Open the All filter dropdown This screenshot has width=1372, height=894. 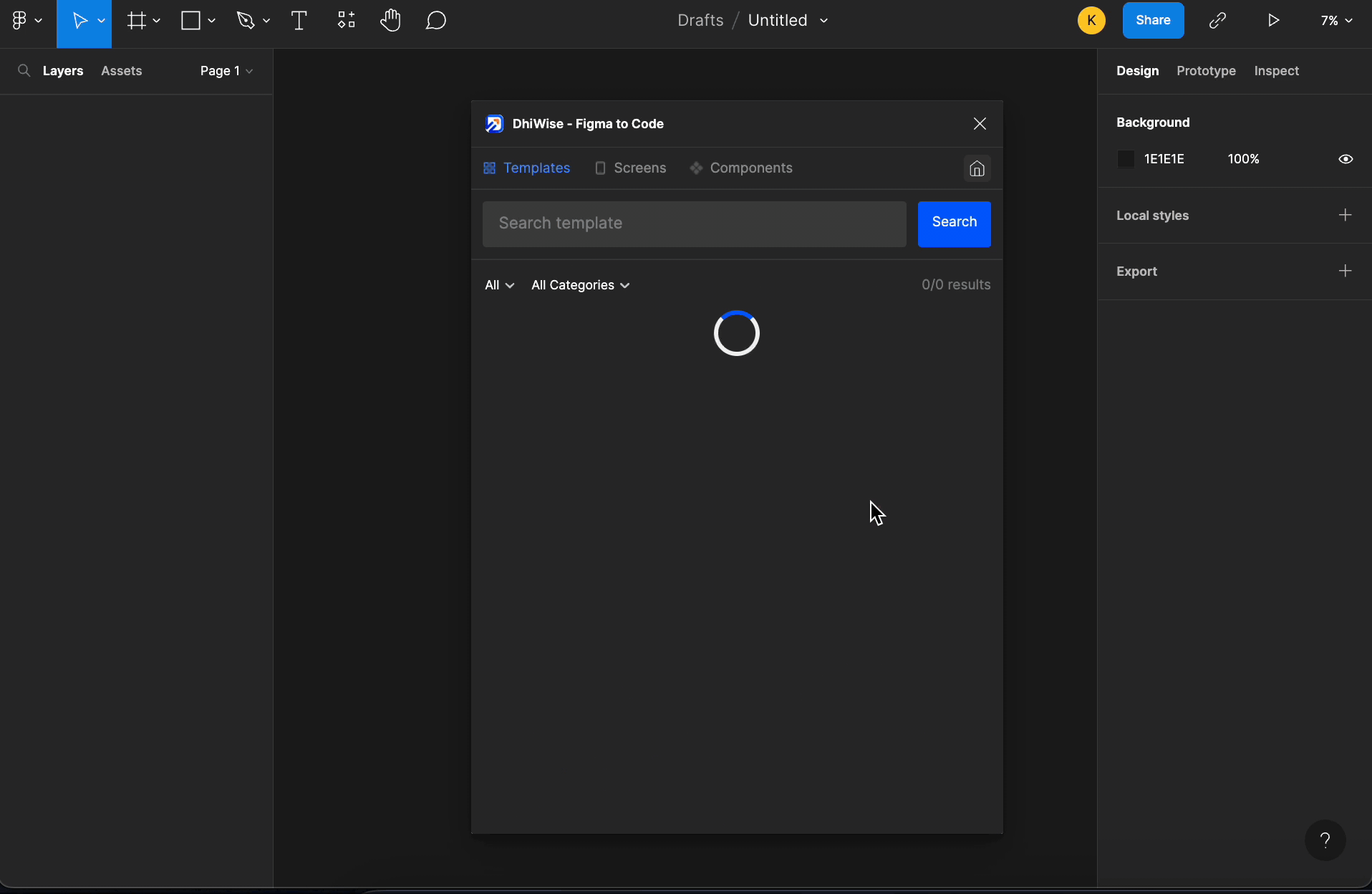[499, 285]
